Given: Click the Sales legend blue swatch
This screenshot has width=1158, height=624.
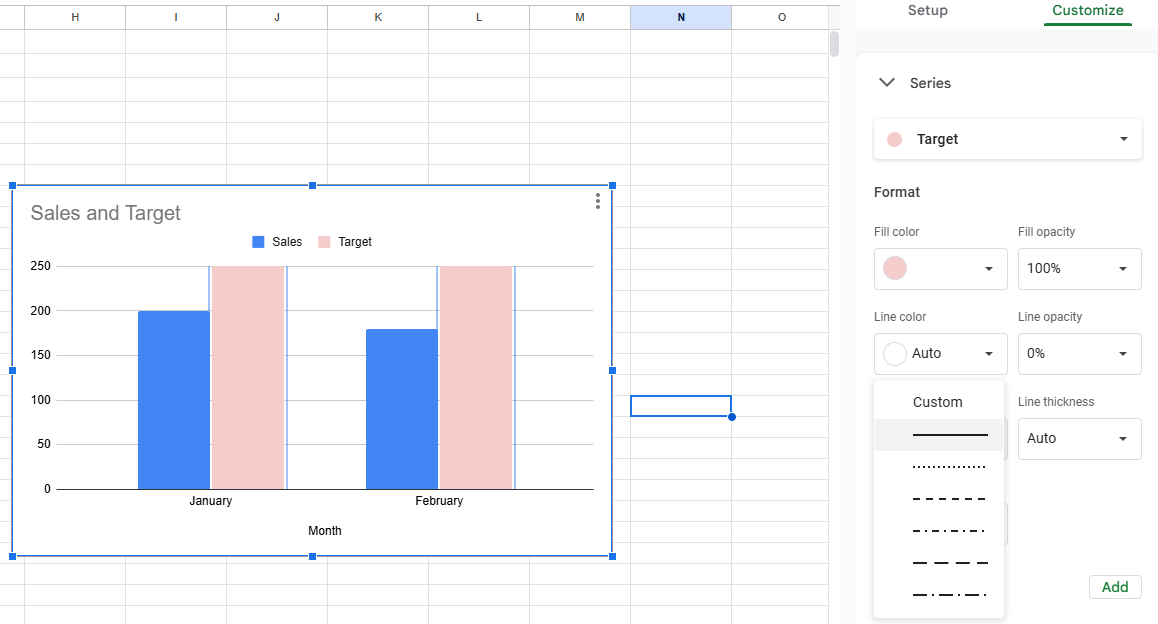Looking at the screenshot, I should (x=259, y=242).
